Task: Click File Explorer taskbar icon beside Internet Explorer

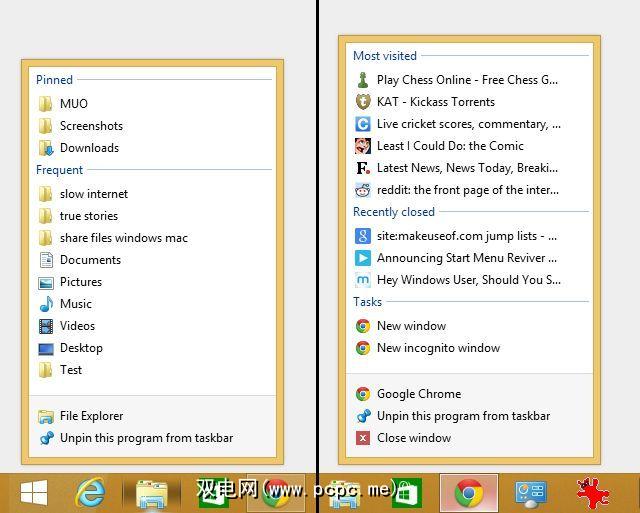Action: tap(151, 494)
